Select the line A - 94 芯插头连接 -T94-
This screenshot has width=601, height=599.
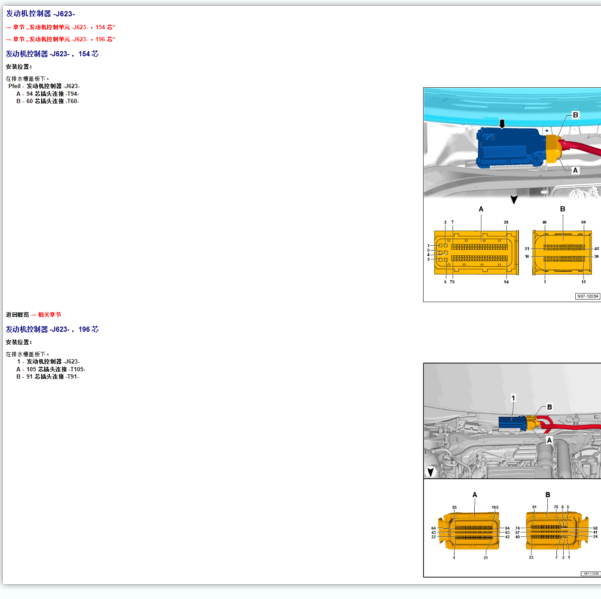point(48,94)
